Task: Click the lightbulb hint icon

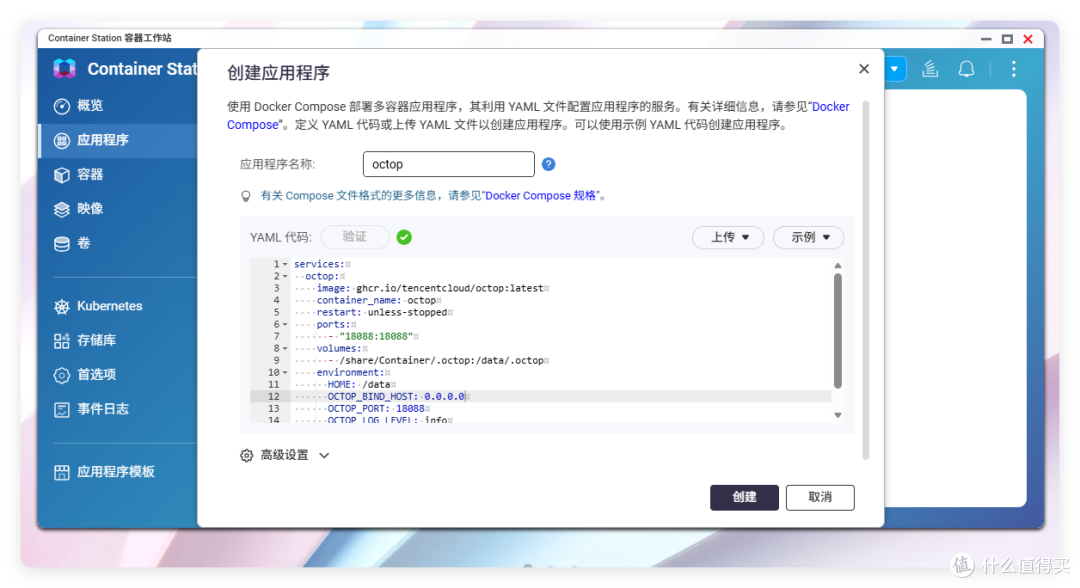Action: click(246, 196)
